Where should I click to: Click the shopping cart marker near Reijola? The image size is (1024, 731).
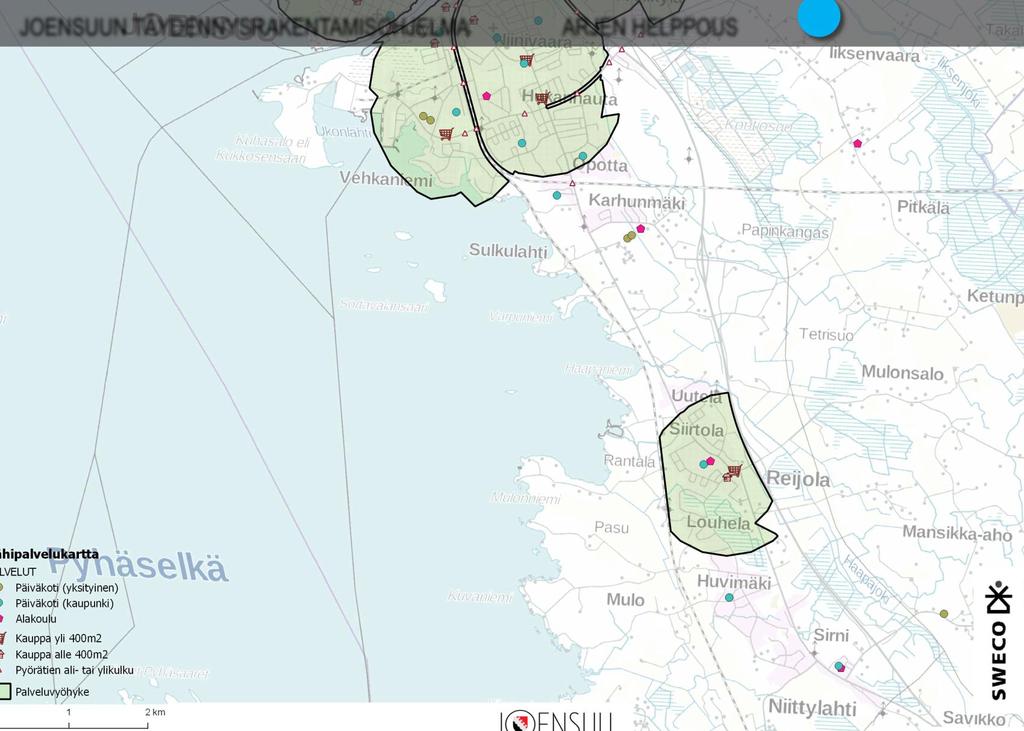pos(735,470)
